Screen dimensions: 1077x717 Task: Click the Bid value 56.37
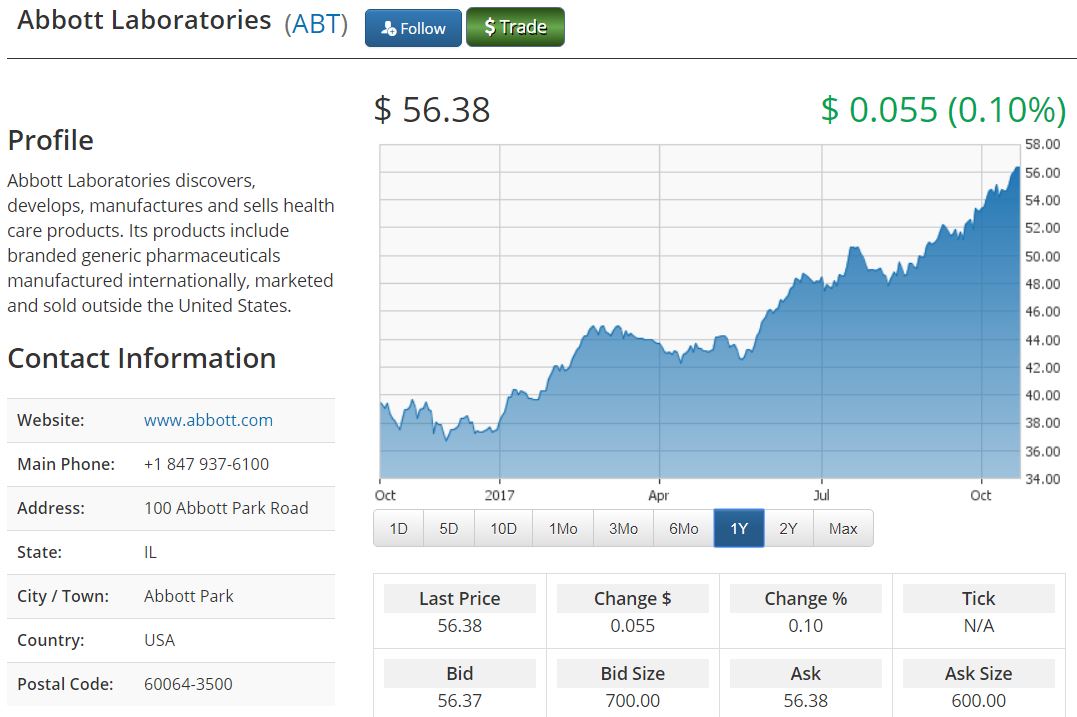point(460,701)
